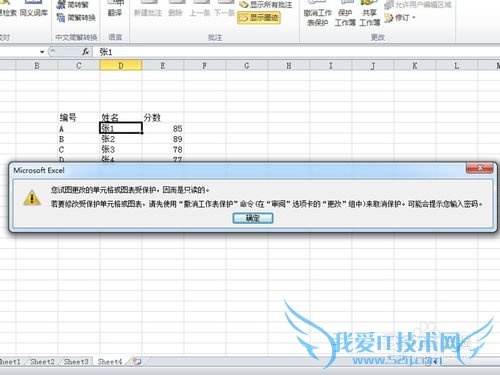Switch to the Sheet2 tab
The height and width of the screenshot is (375, 500).
(42, 362)
